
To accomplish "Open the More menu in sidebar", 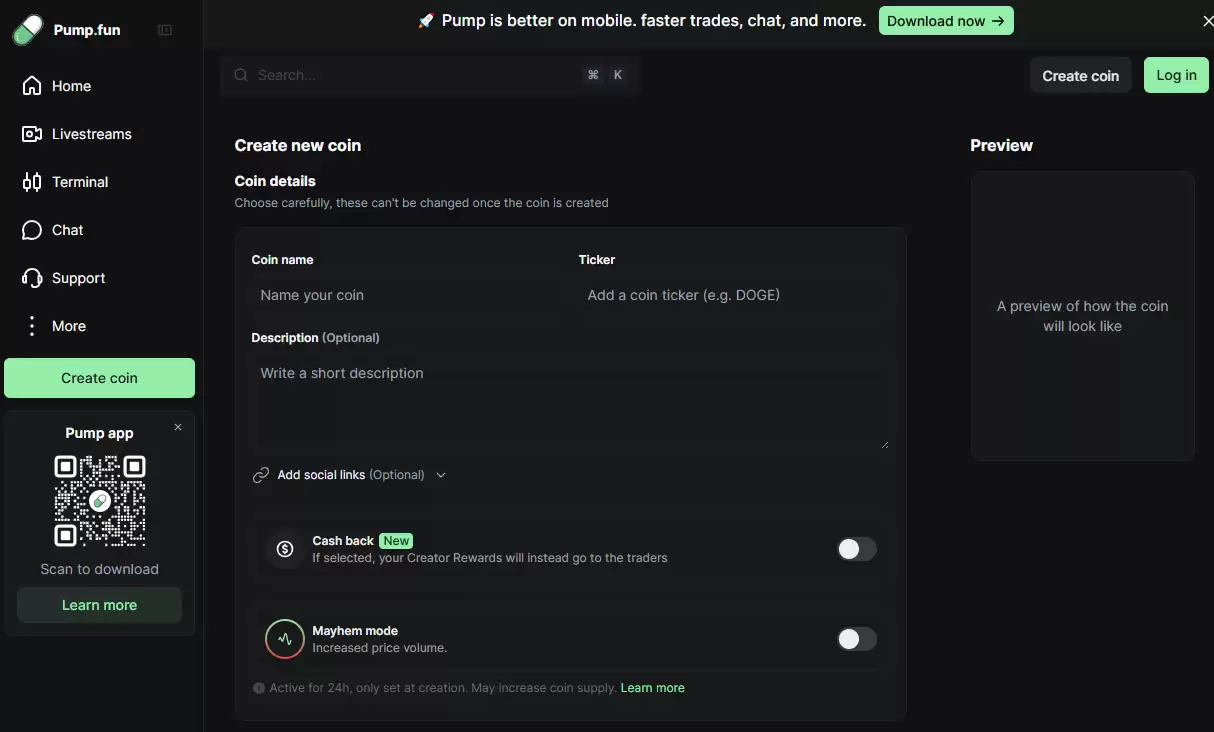I will [68, 326].
